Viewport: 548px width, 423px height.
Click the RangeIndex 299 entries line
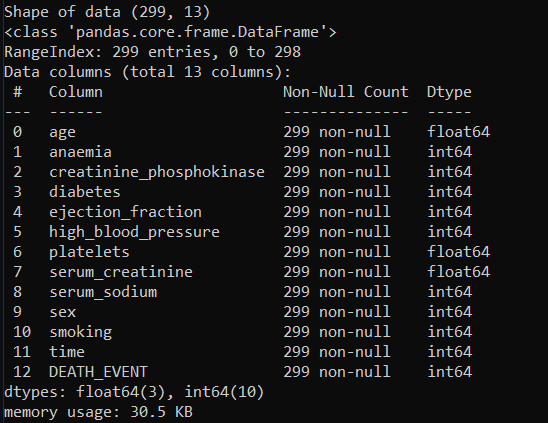click(x=152, y=52)
